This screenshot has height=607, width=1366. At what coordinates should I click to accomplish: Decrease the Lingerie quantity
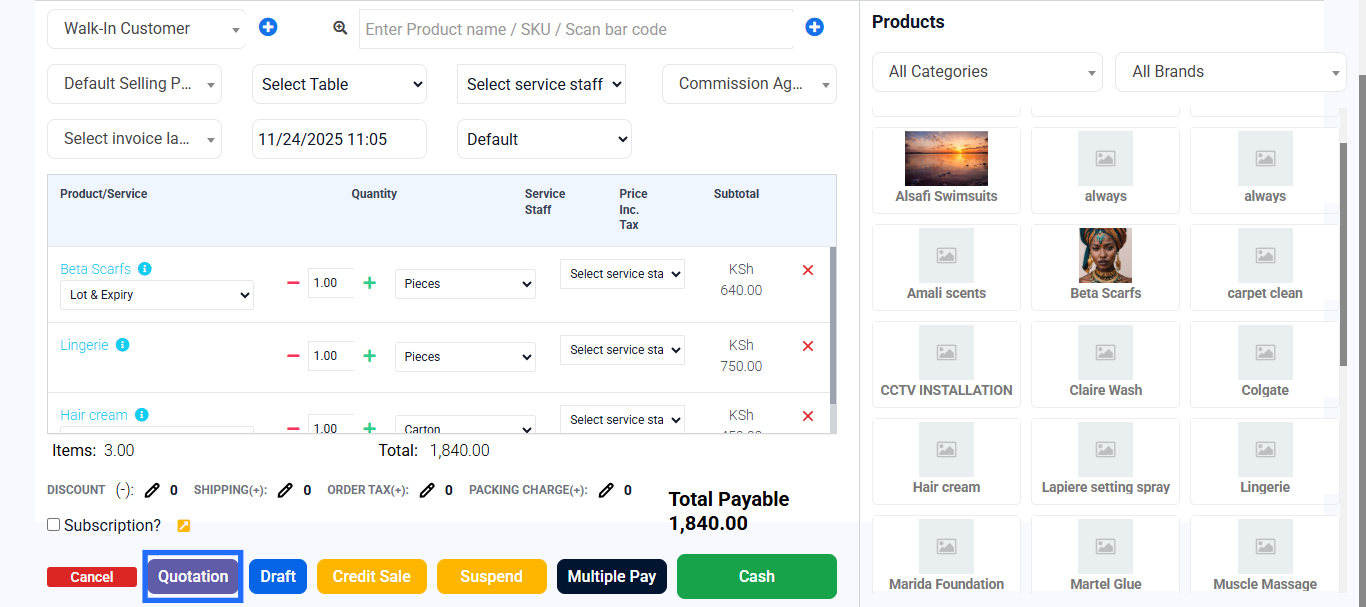(293, 356)
